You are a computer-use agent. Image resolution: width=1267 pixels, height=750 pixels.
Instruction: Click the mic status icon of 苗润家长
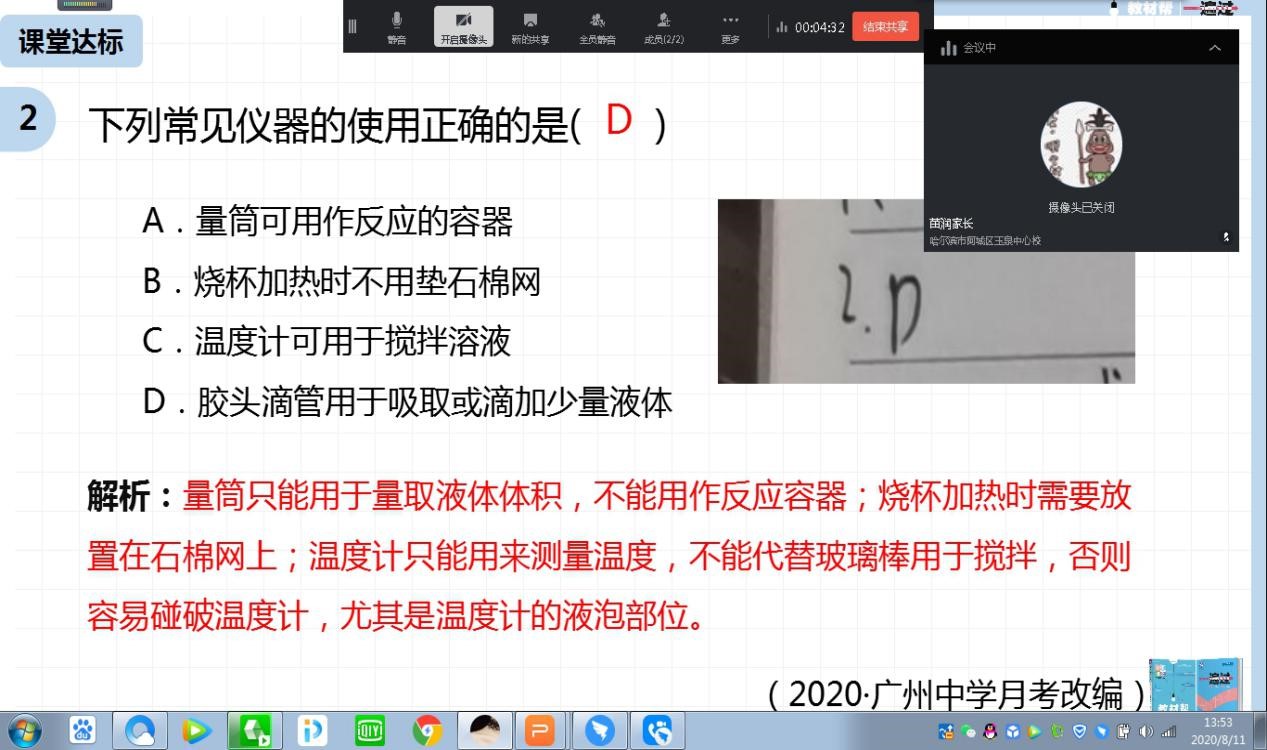1226,237
